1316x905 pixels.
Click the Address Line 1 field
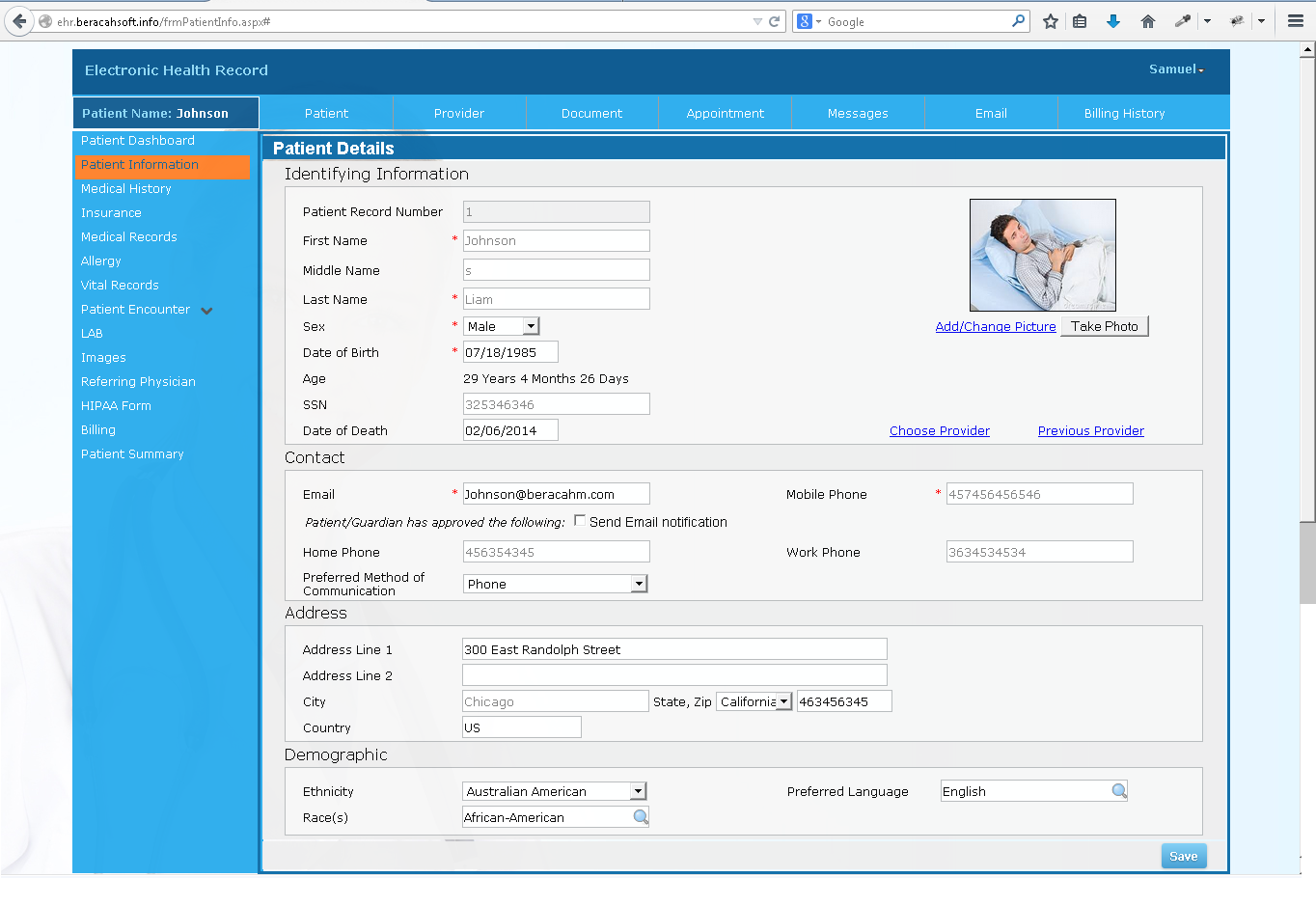(x=674, y=649)
